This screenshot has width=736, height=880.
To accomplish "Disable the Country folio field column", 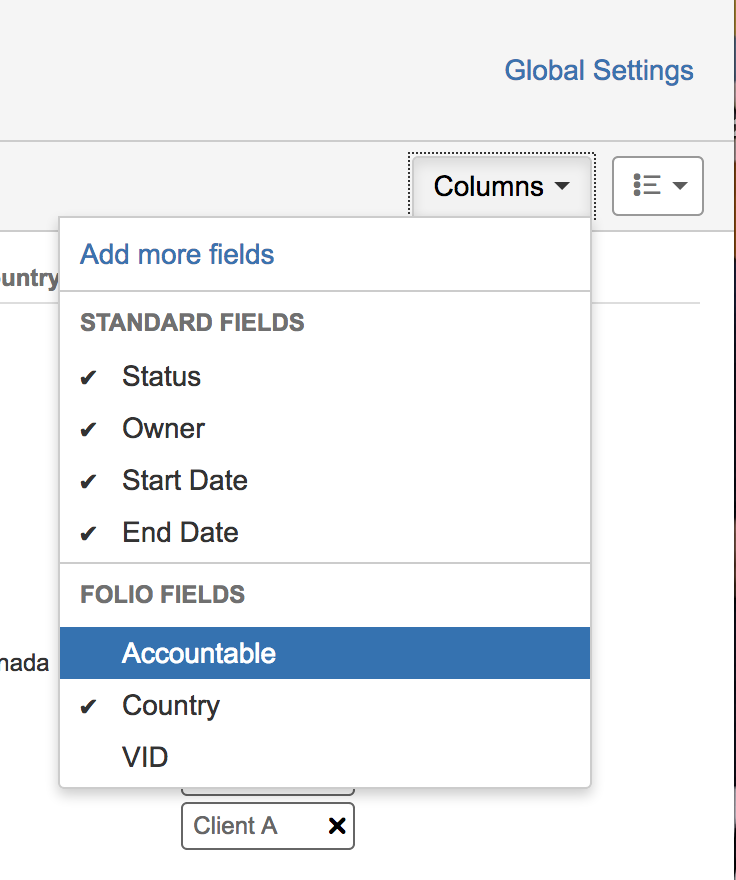I will 171,706.
